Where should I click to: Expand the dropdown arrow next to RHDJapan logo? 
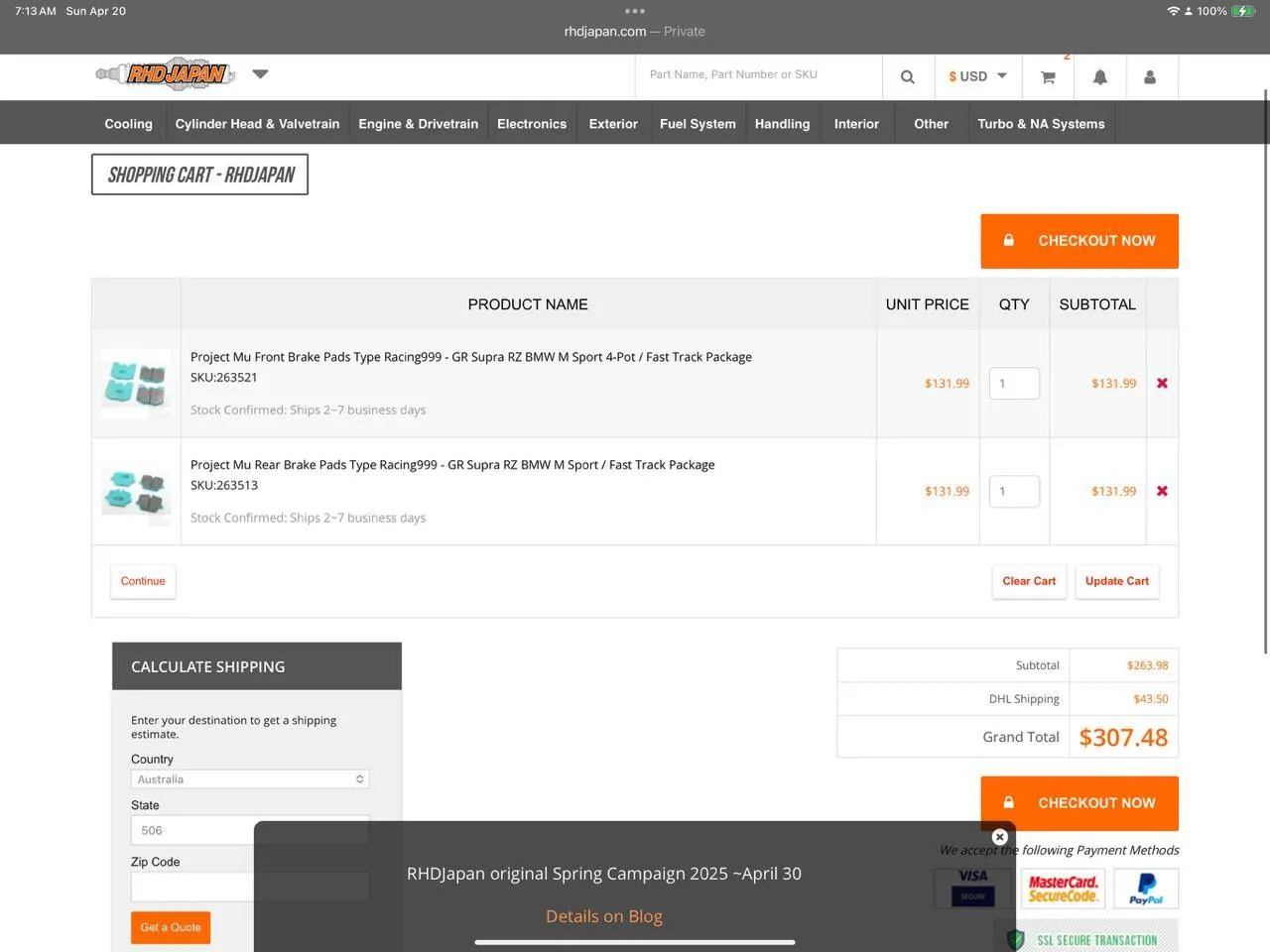point(260,74)
